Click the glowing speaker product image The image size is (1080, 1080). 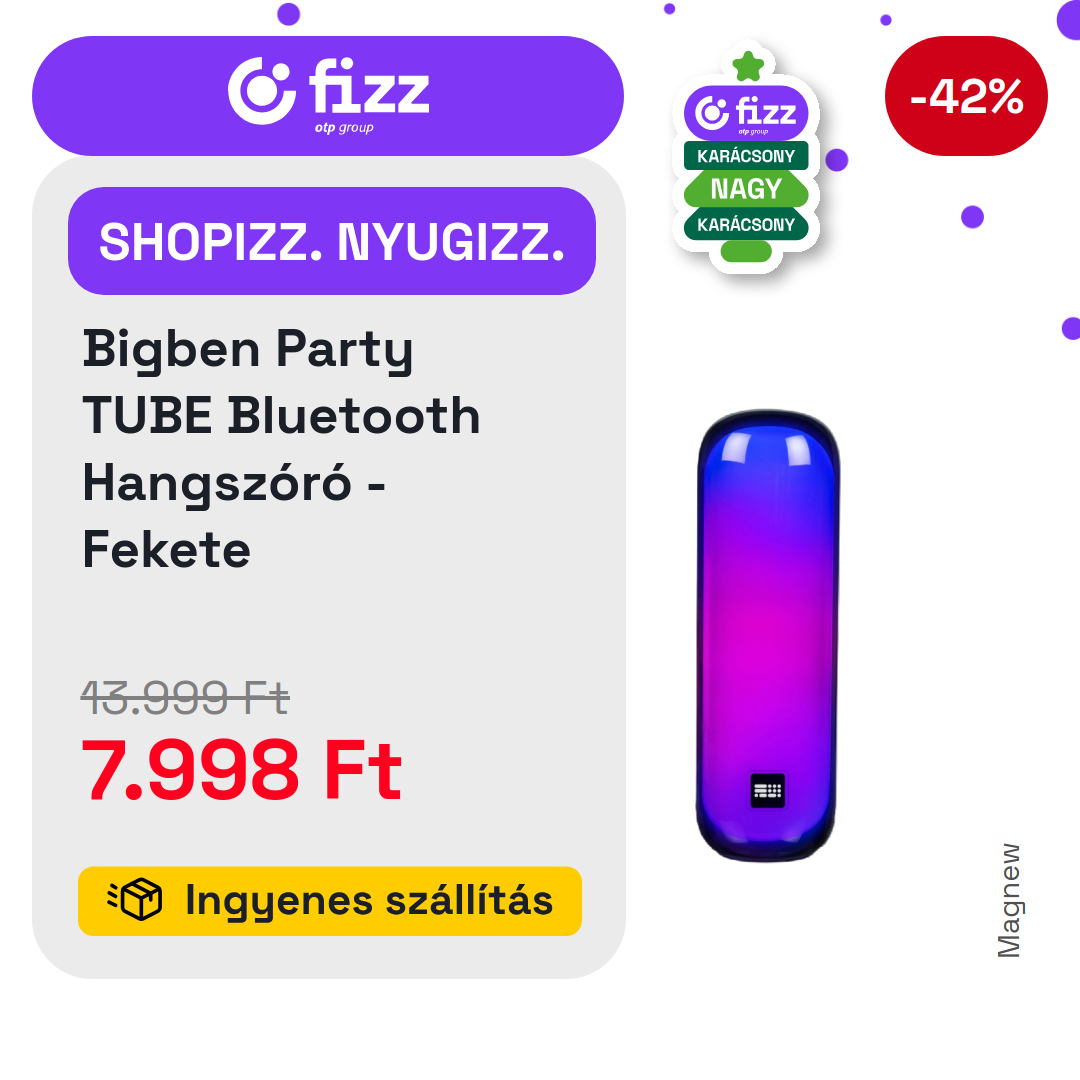point(767,635)
